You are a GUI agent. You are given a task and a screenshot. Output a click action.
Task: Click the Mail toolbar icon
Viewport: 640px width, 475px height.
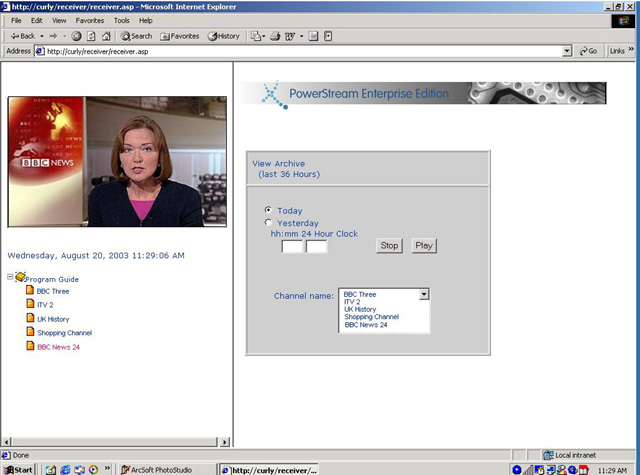pyautogui.click(x=258, y=36)
